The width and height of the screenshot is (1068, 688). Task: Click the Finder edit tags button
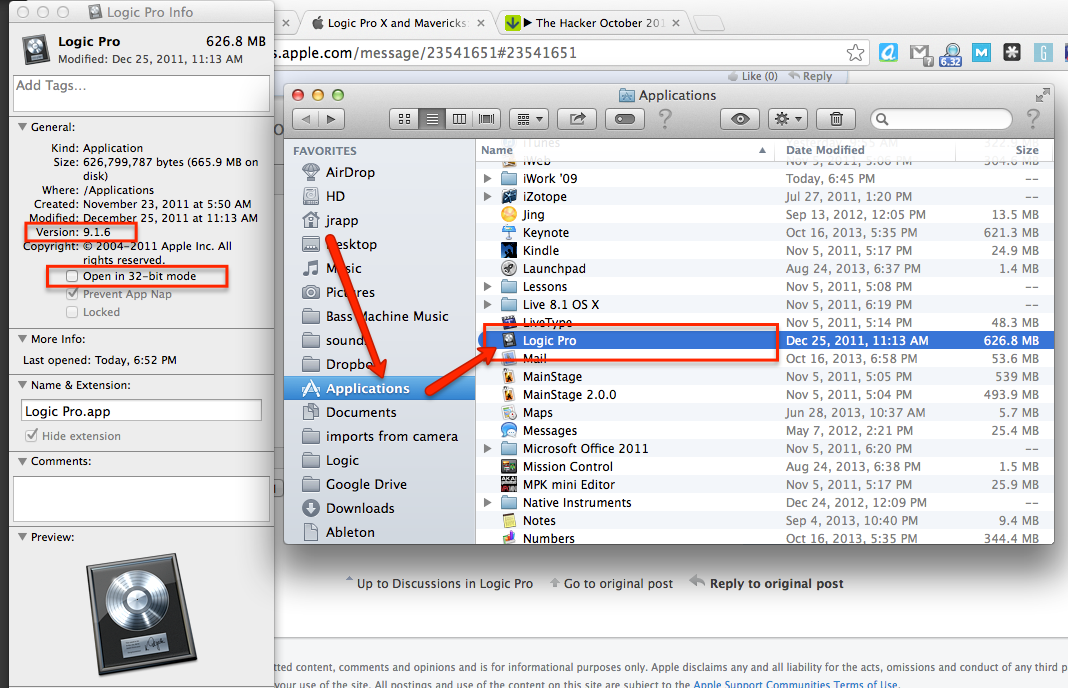point(625,119)
